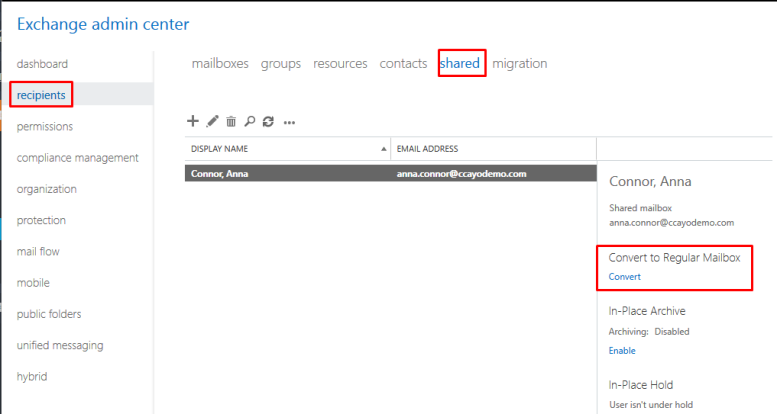Click the email address in the details pane
Screen dimensions: 777x414
(671, 223)
